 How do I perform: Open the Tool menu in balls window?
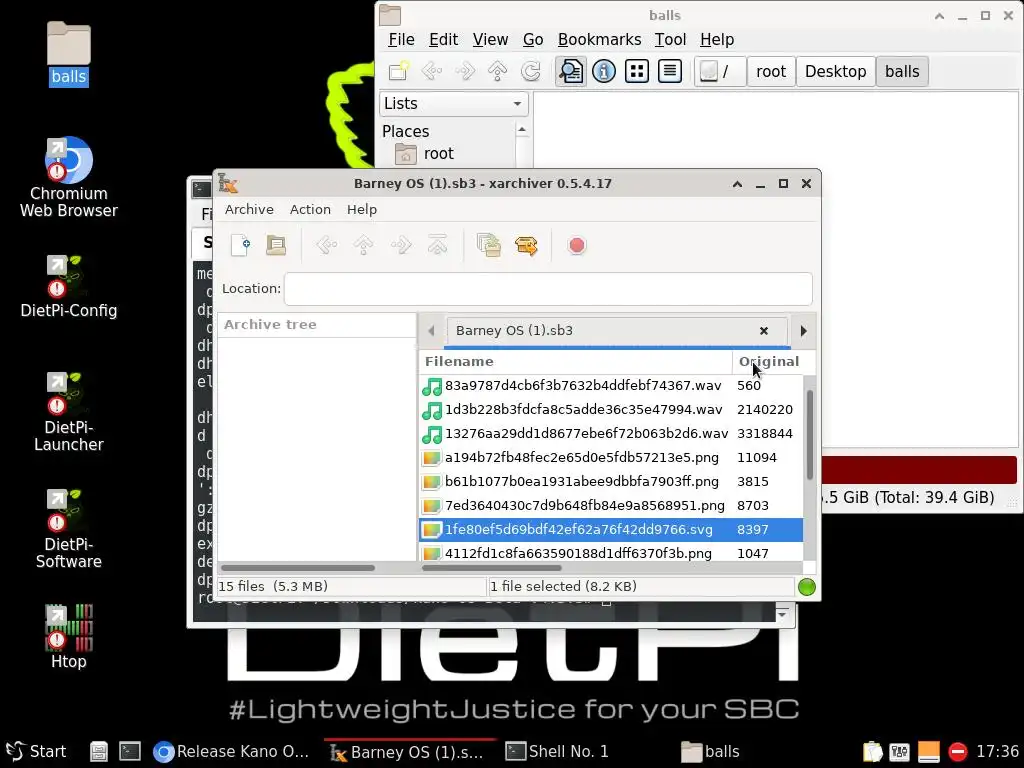(x=670, y=40)
